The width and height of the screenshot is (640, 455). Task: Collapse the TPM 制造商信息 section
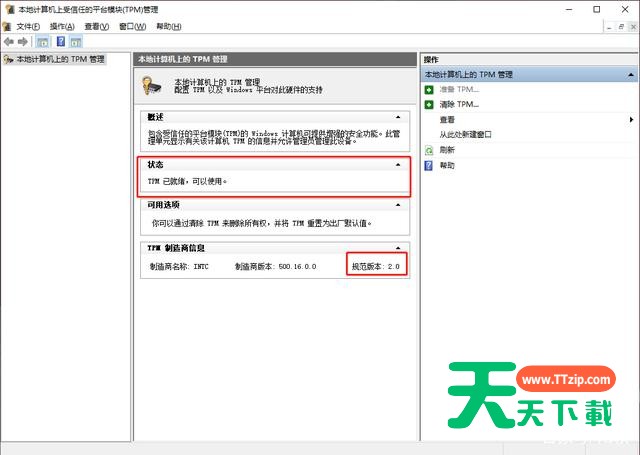(x=398, y=248)
